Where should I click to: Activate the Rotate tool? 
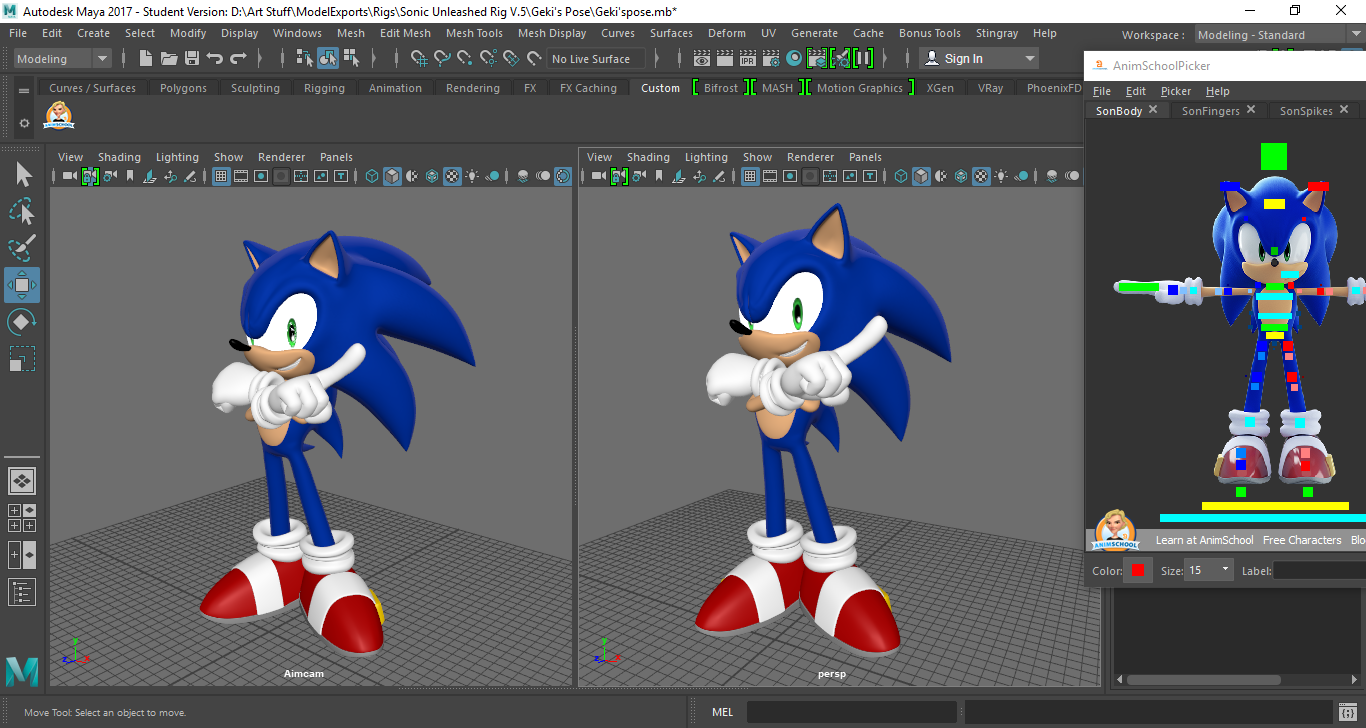[x=23, y=322]
